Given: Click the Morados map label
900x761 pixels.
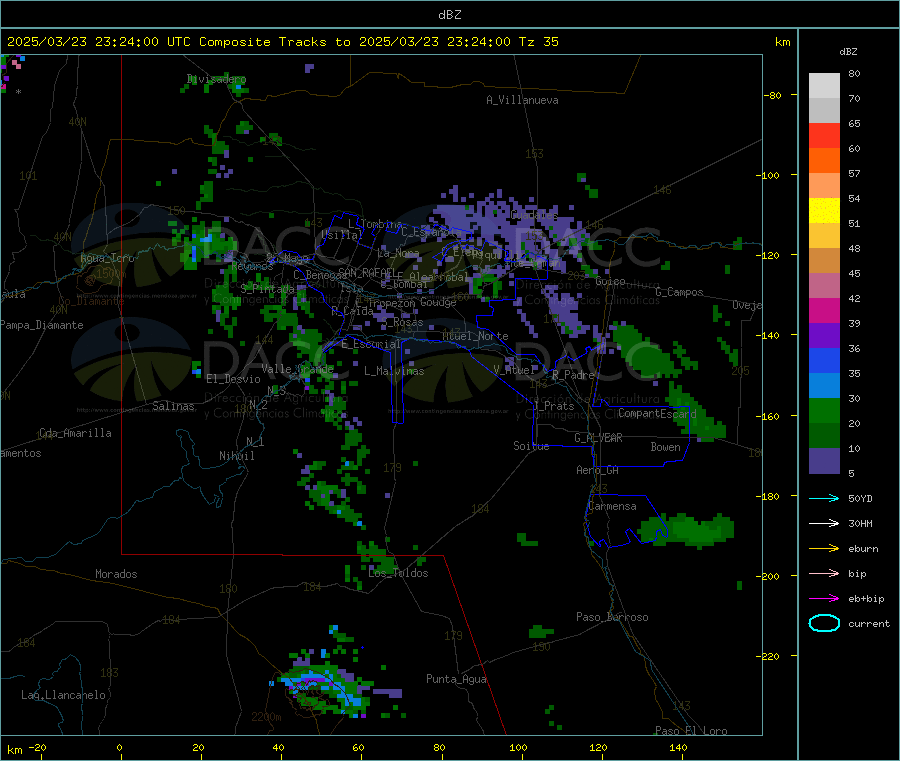Looking at the screenshot, I should pos(116,574).
